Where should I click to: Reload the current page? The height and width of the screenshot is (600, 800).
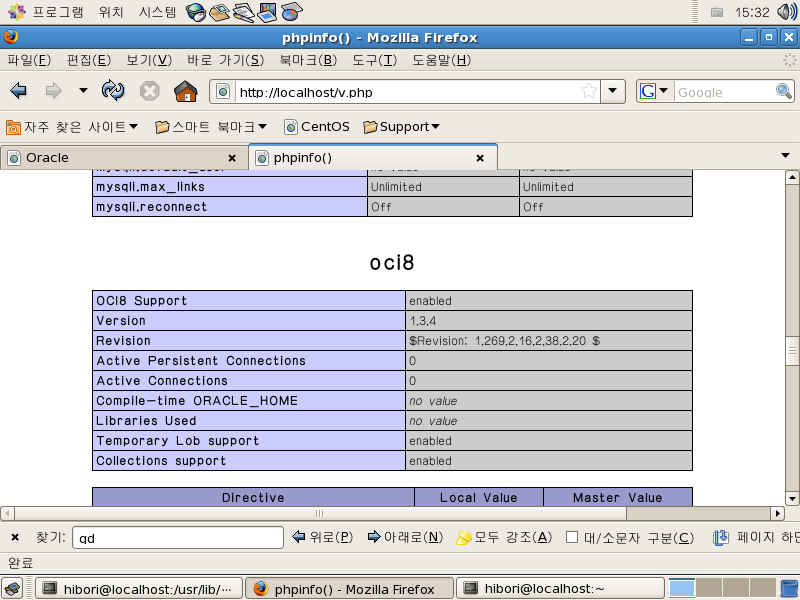coord(113,91)
